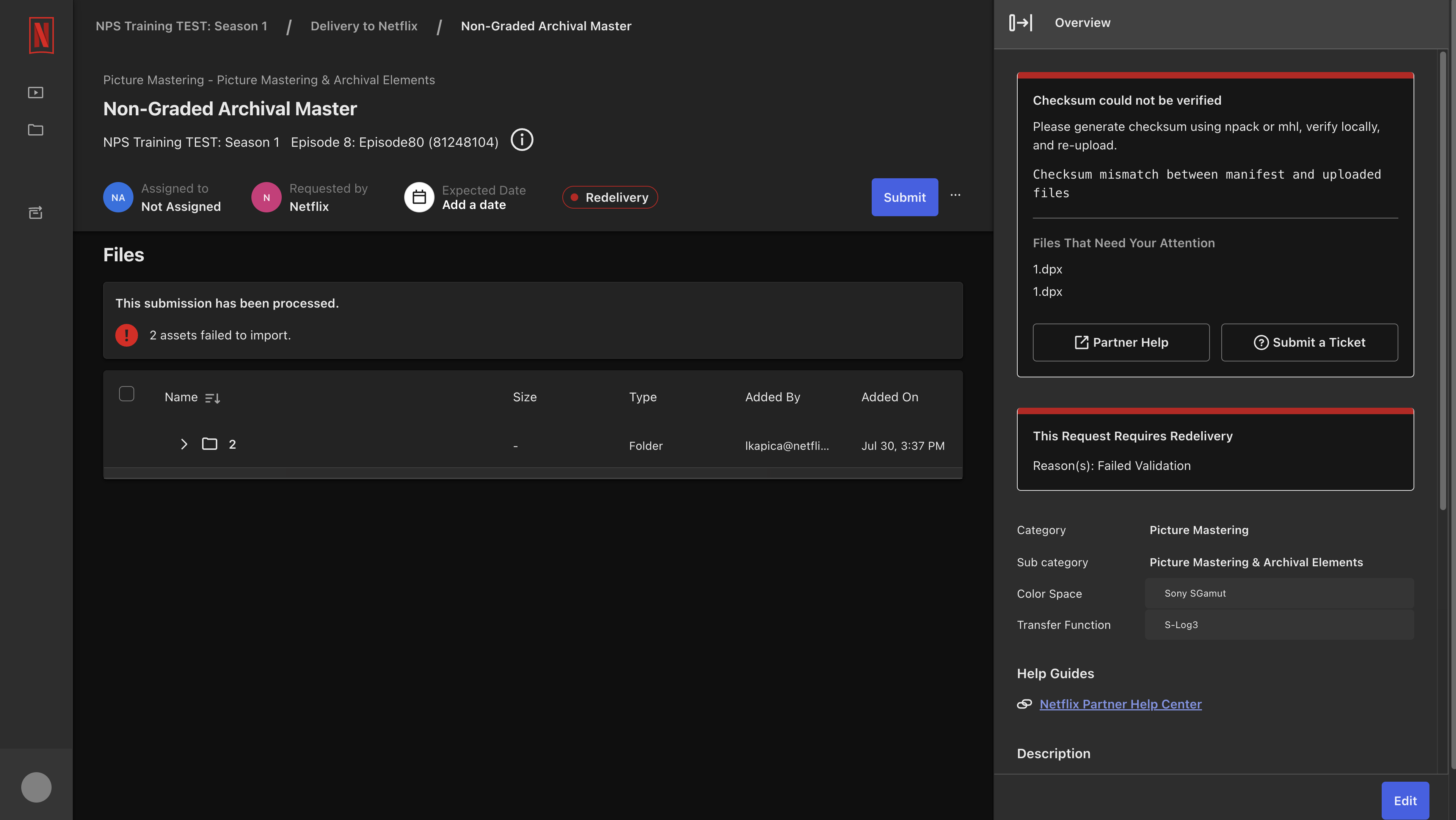Open the folder icon in sidebar
The width and height of the screenshot is (1456, 820).
[36, 130]
